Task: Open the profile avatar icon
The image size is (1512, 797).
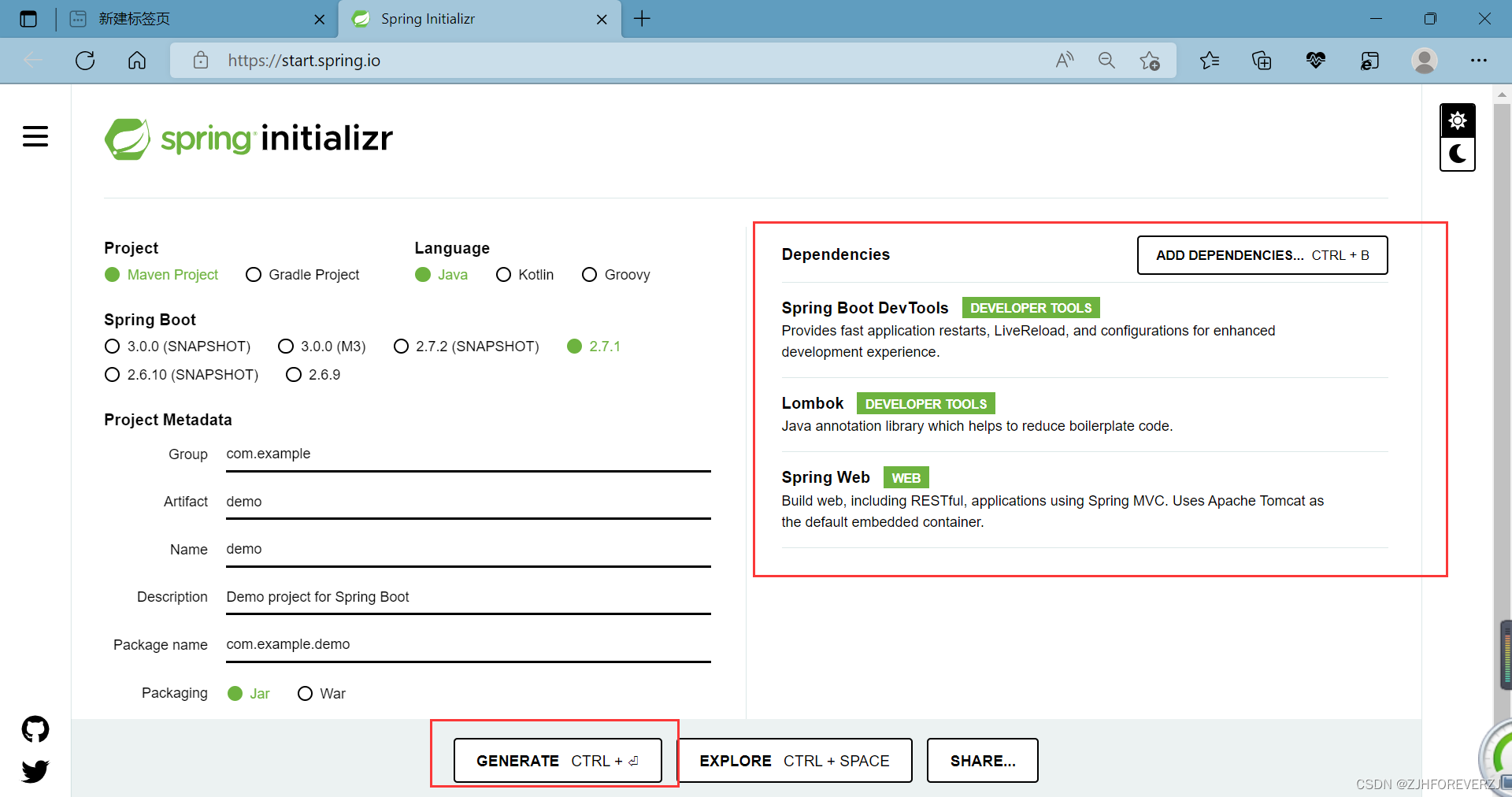Action: click(x=1425, y=61)
